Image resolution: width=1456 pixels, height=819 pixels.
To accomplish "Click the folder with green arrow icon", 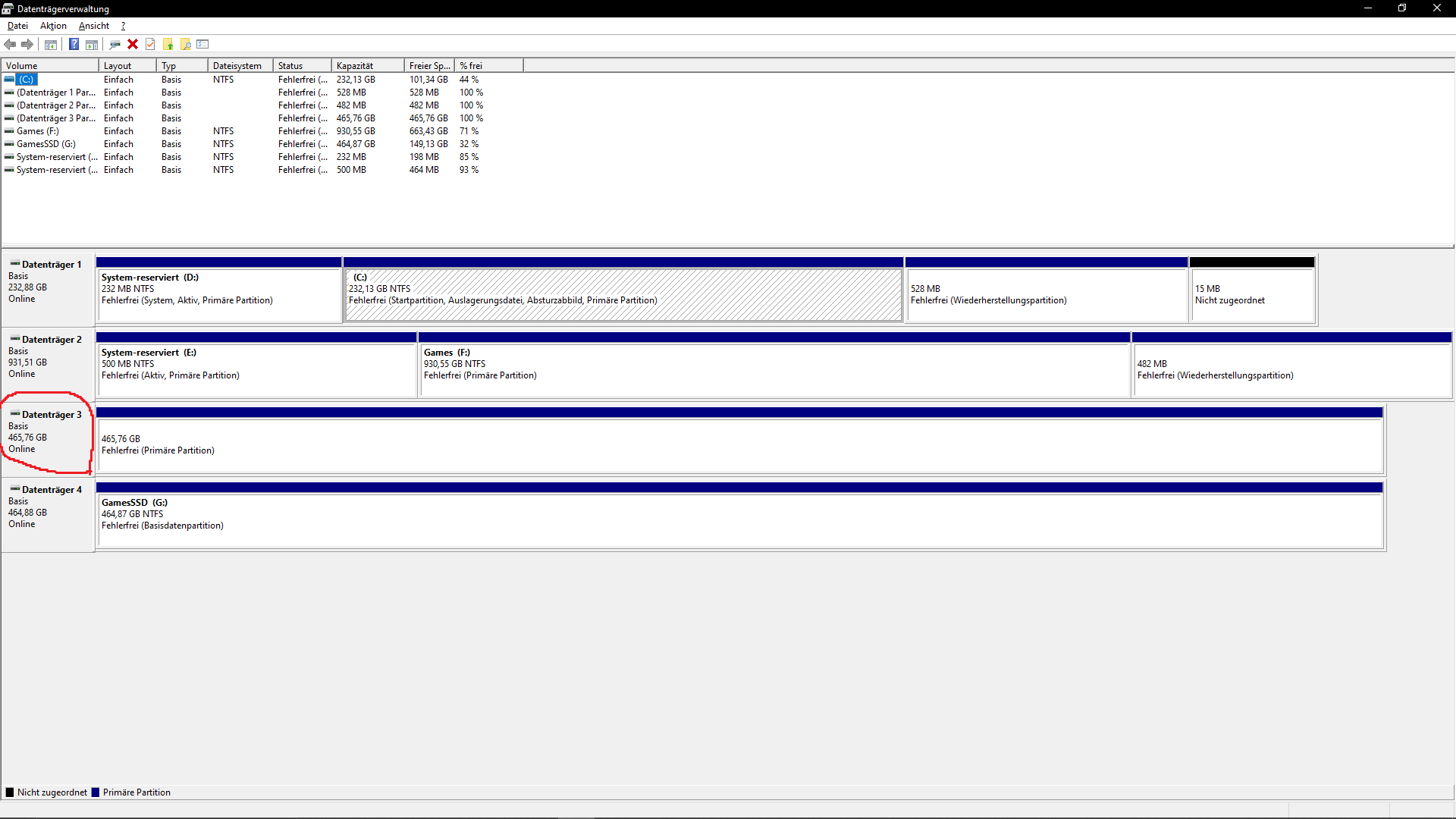I will [168, 44].
